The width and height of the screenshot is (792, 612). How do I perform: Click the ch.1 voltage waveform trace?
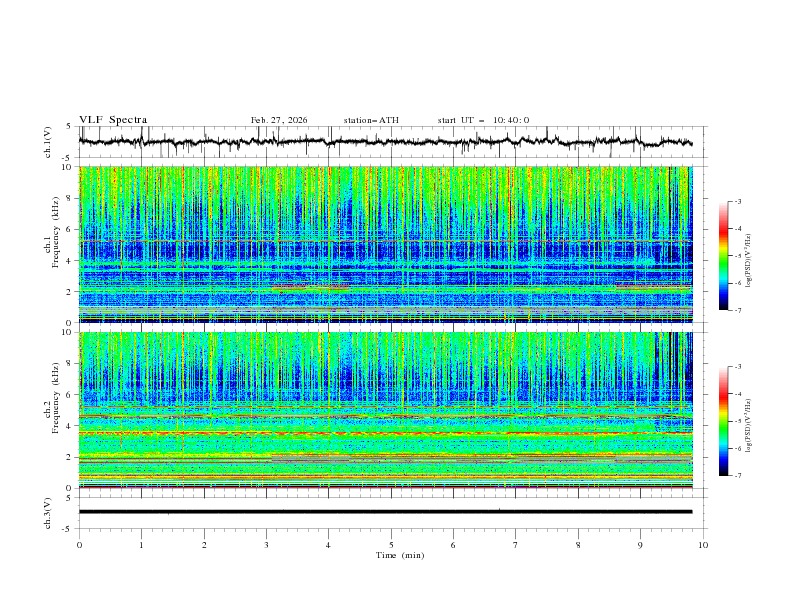coord(385,142)
